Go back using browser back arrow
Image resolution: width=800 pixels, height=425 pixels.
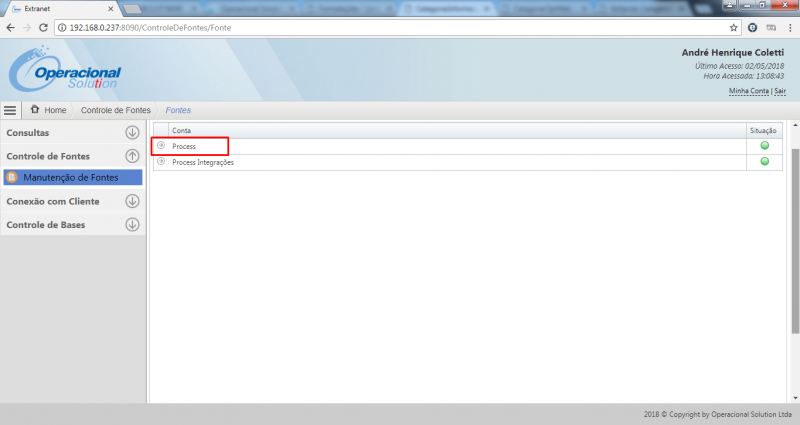pyautogui.click(x=11, y=27)
